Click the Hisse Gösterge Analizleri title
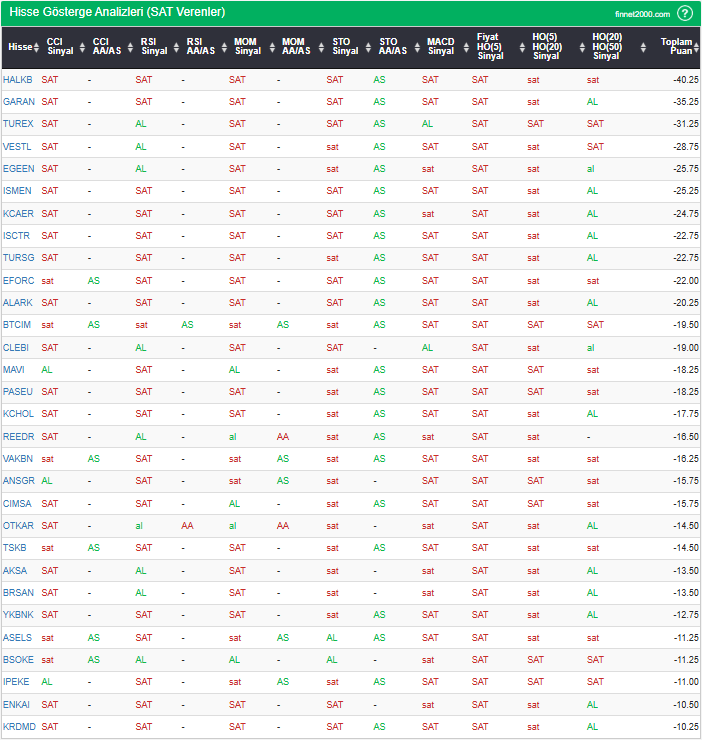The width and height of the screenshot is (702, 740). coord(117,13)
